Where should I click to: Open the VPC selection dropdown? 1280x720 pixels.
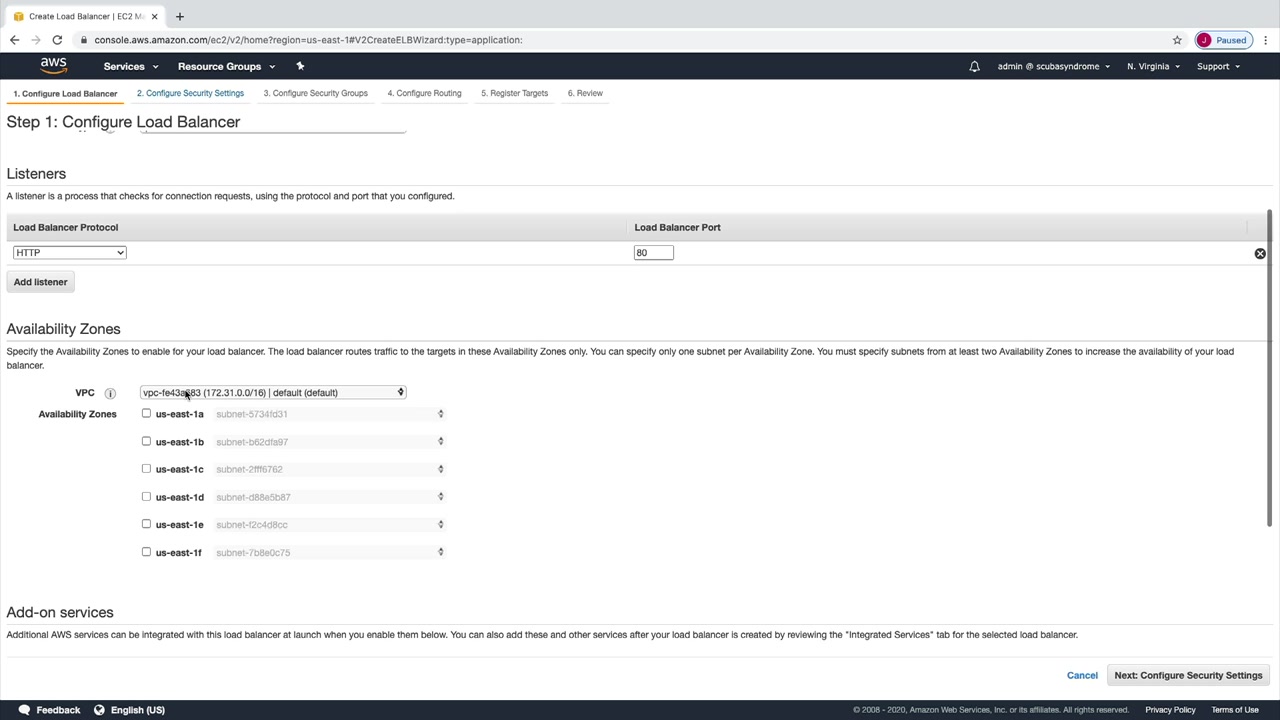(x=273, y=393)
